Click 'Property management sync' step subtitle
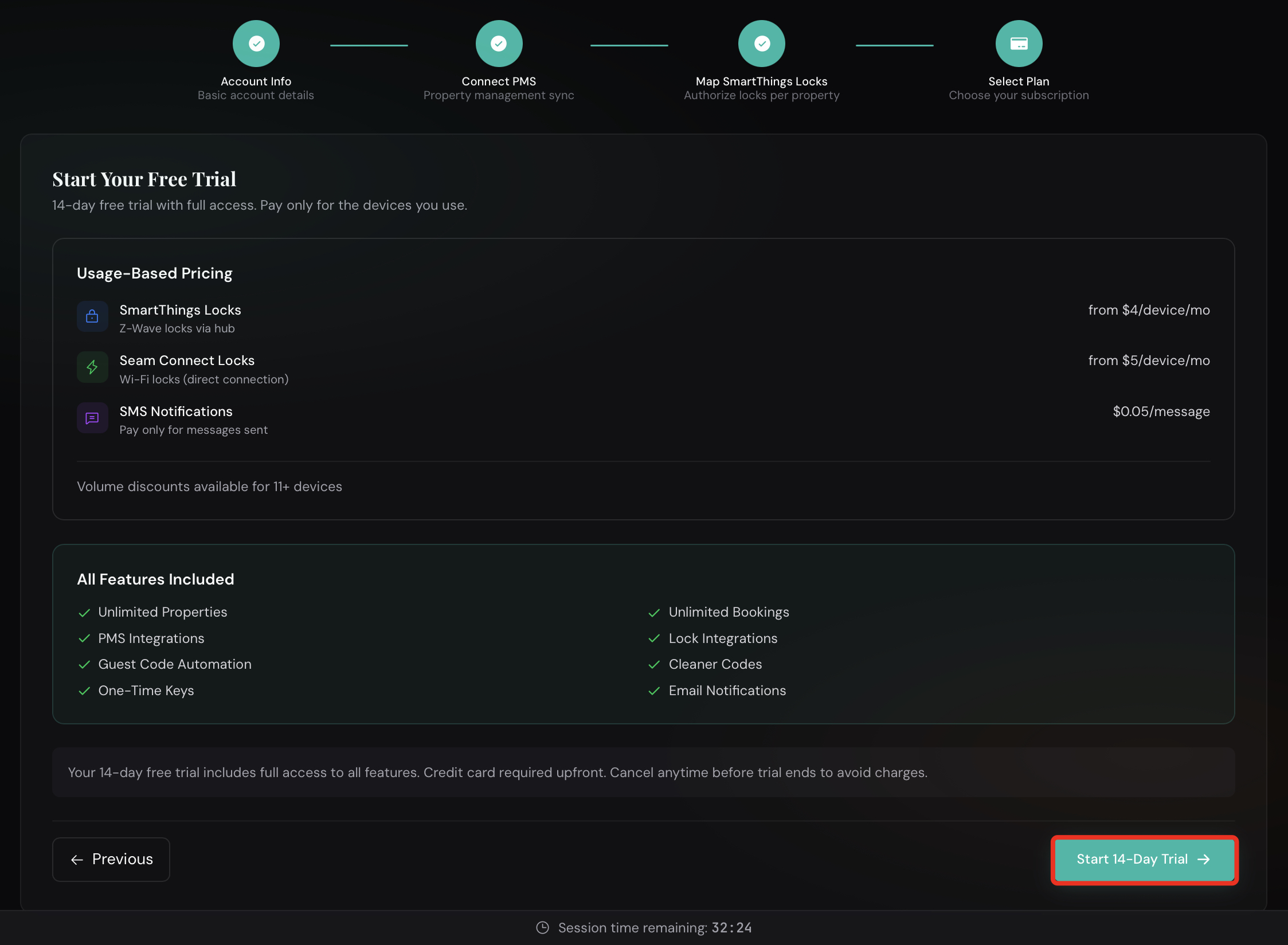This screenshot has height=945, width=1288. 499,95
